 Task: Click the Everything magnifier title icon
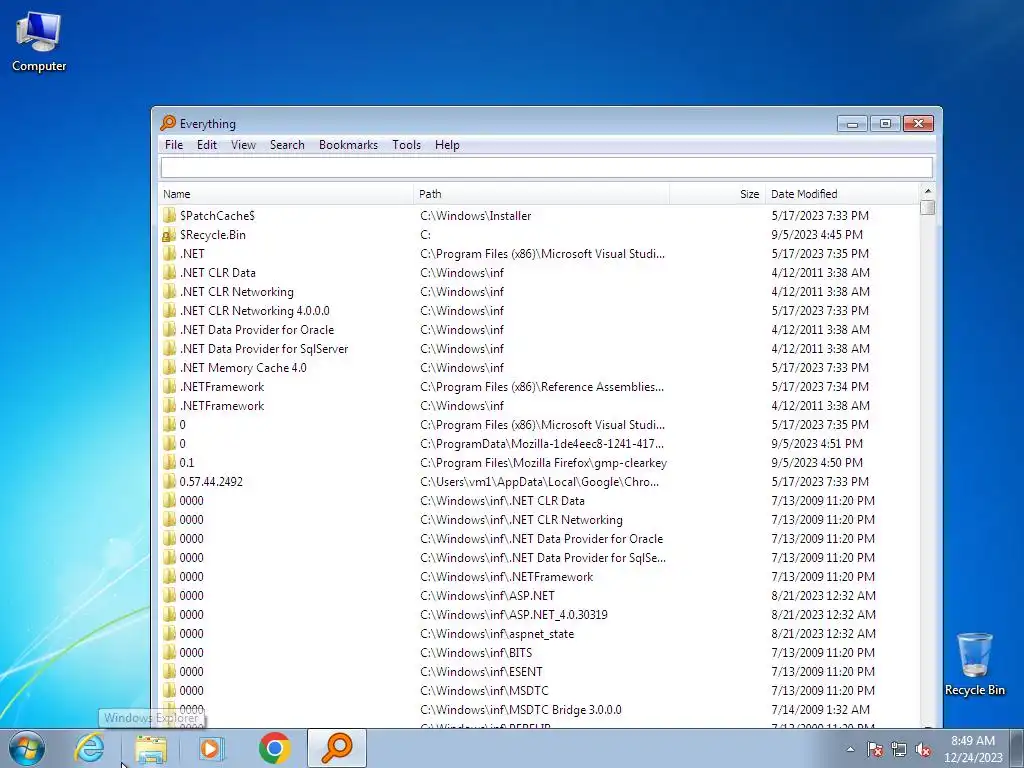tap(168, 123)
